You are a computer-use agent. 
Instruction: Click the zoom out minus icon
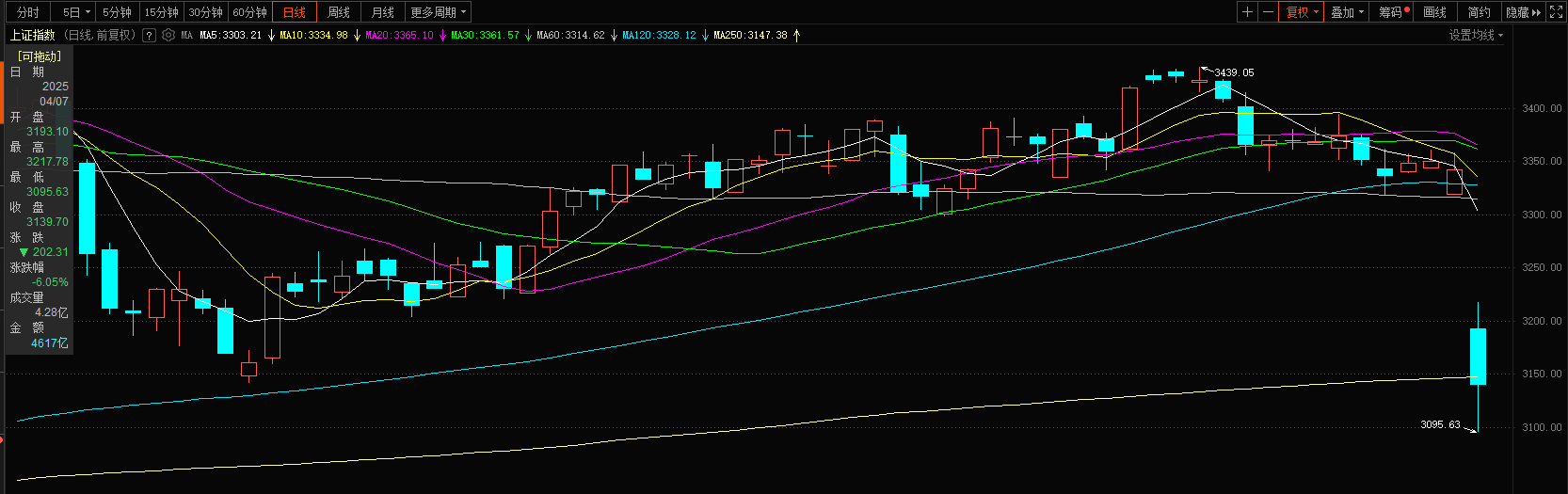(1268, 12)
